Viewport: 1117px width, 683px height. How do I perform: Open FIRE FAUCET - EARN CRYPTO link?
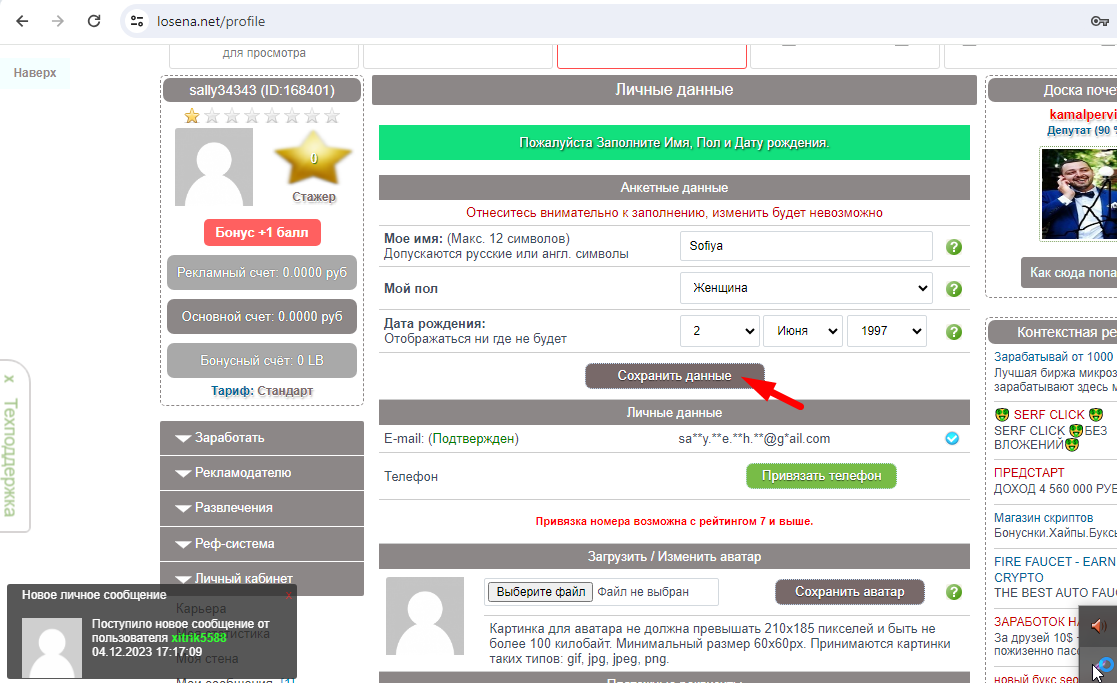(x=1056, y=570)
